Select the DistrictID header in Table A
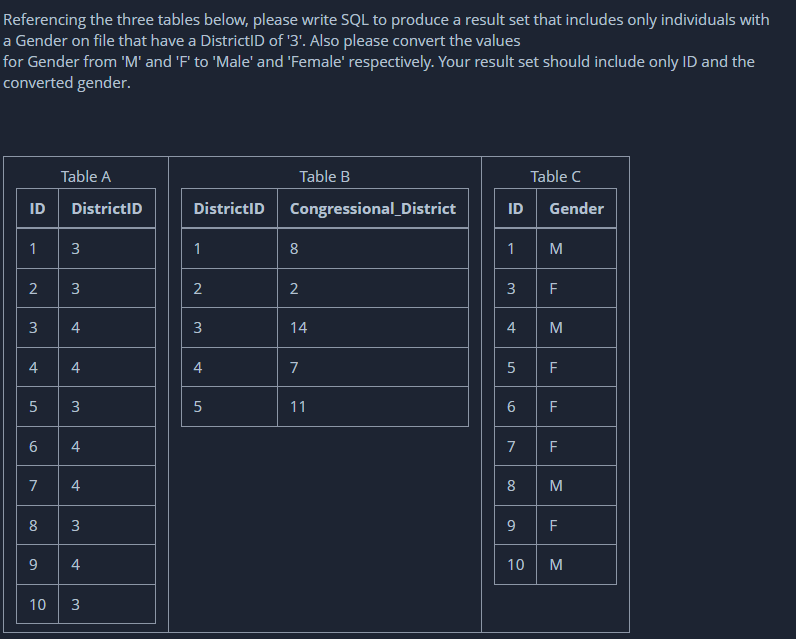796x639 pixels. pyautogui.click(x=107, y=209)
